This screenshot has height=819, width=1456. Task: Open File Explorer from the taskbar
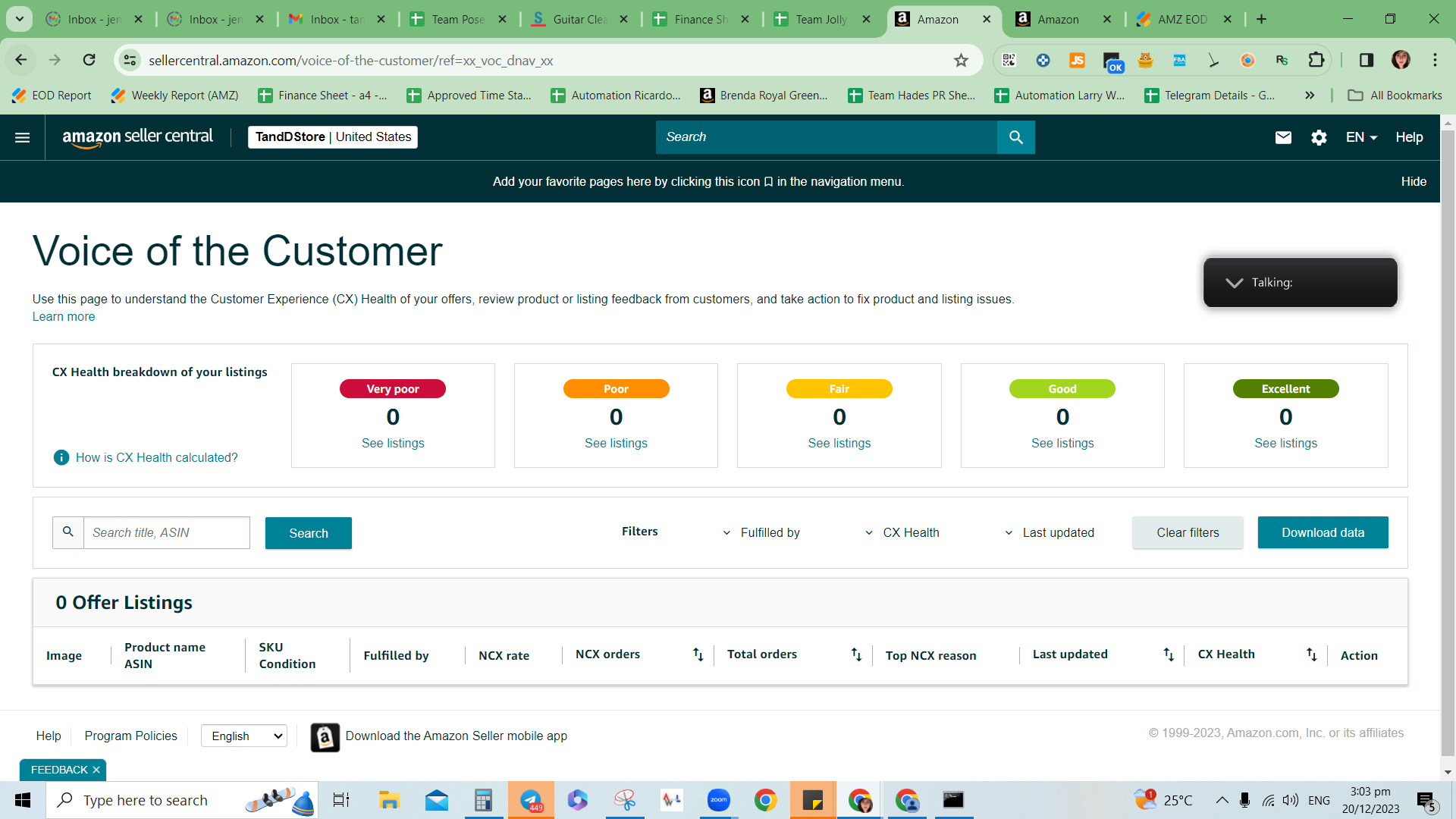point(389,800)
